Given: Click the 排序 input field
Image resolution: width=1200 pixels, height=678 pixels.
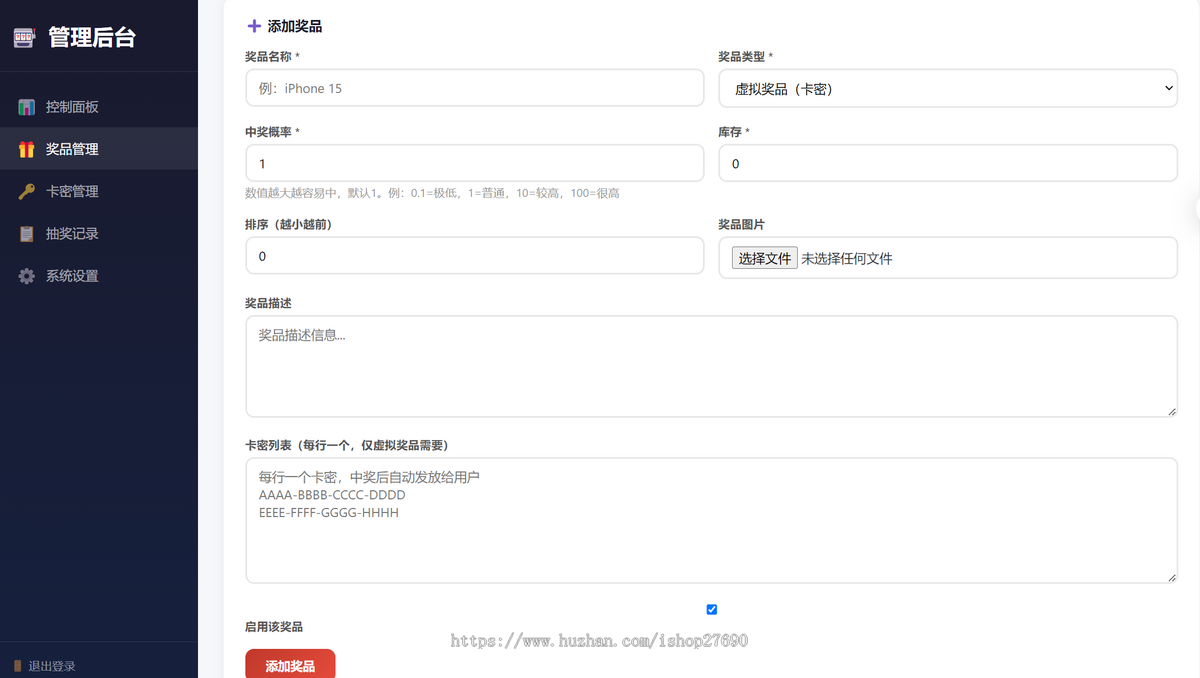Looking at the screenshot, I should [475, 256].
